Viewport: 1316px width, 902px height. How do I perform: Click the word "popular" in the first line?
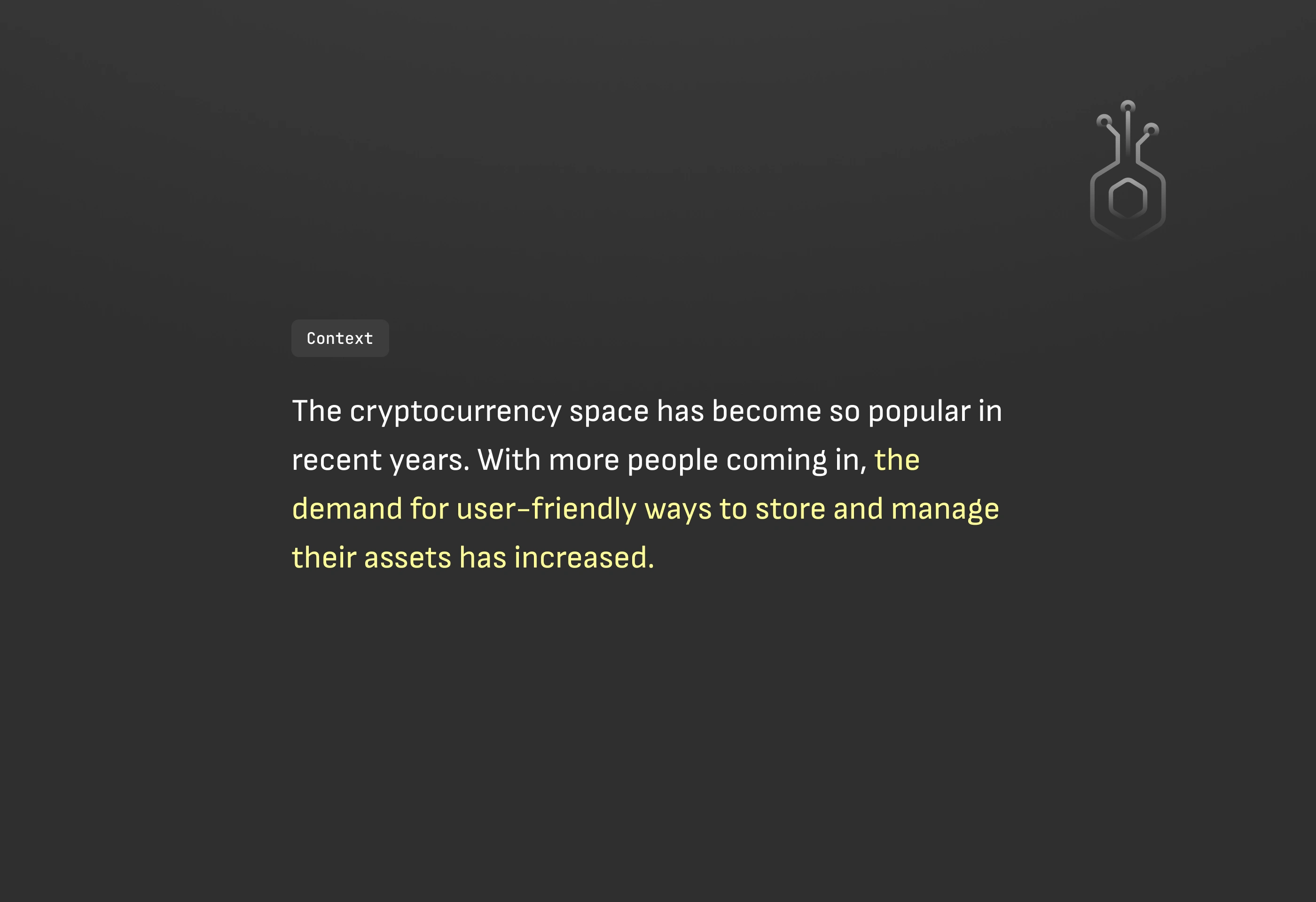tap(919, 412)
